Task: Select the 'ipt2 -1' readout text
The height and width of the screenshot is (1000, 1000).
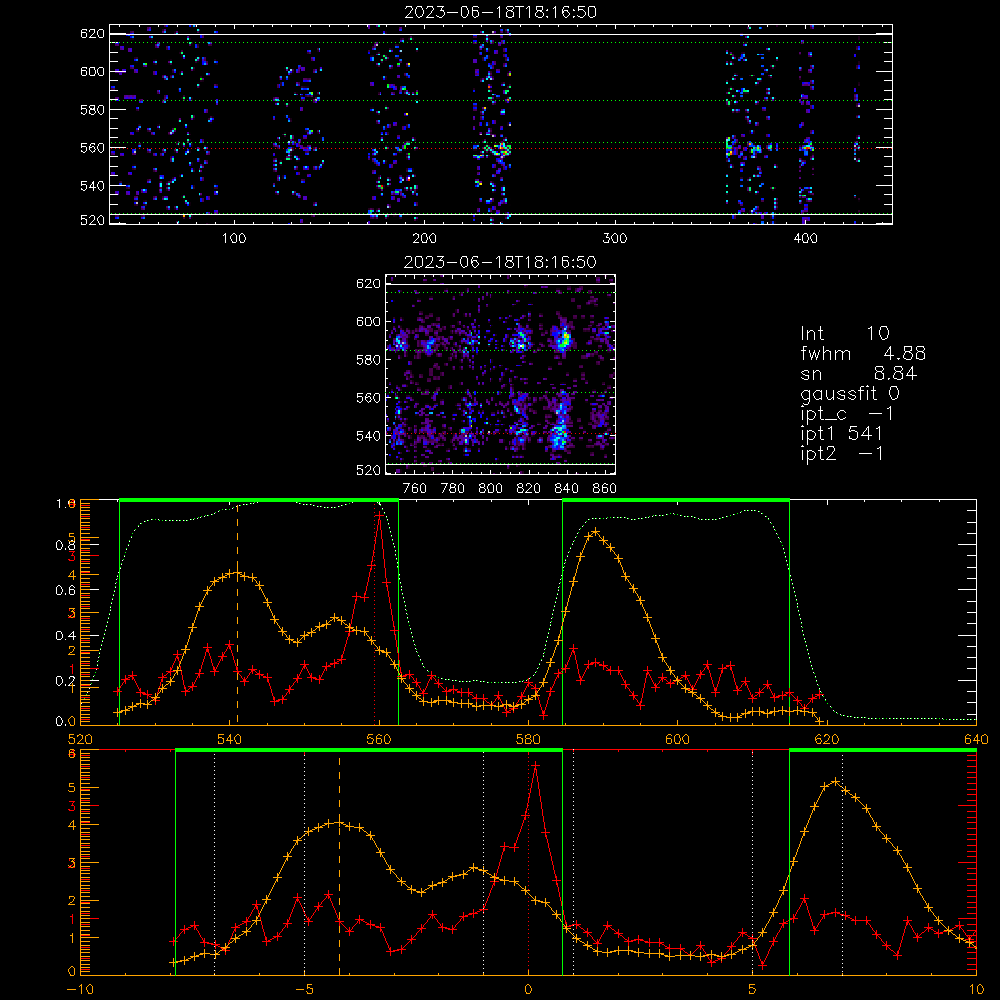Action: click(x=841, y=453)
